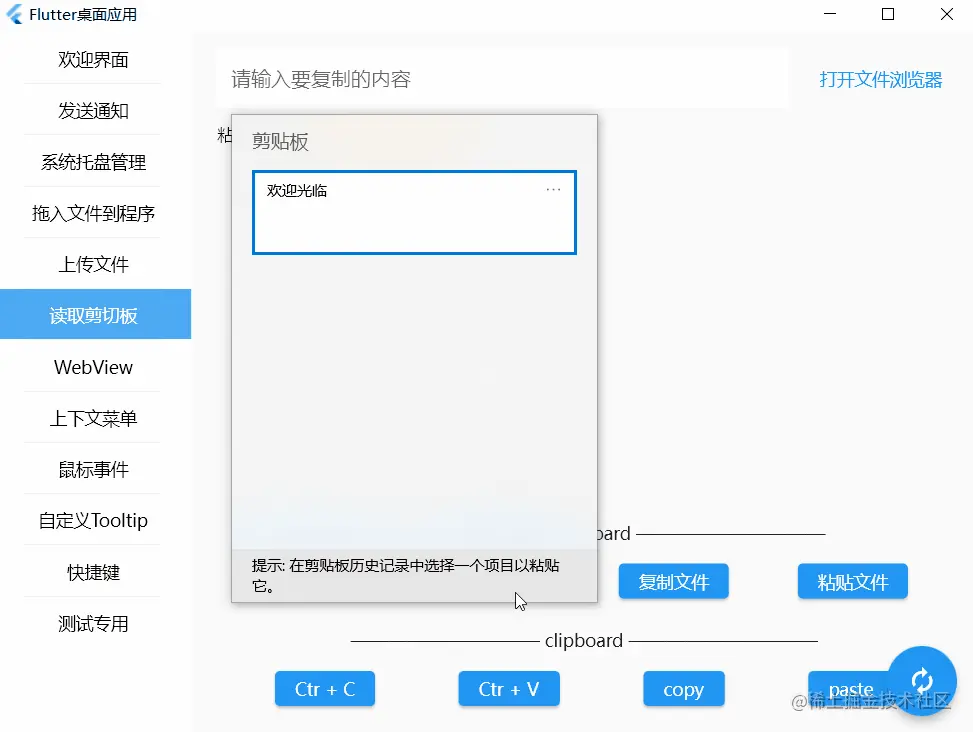The image size is (973, 732).
Task: Switch to 上传文件 section
Action: pos(93,264)
